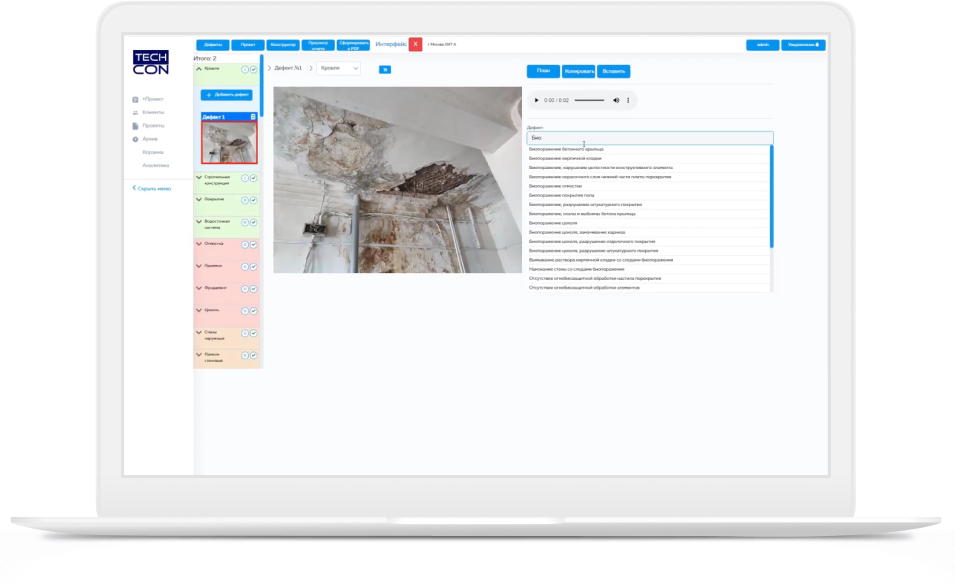Click the main defect photo
Image resolution: width=955 pixels, height=588 pixels.
coord(397,180)
